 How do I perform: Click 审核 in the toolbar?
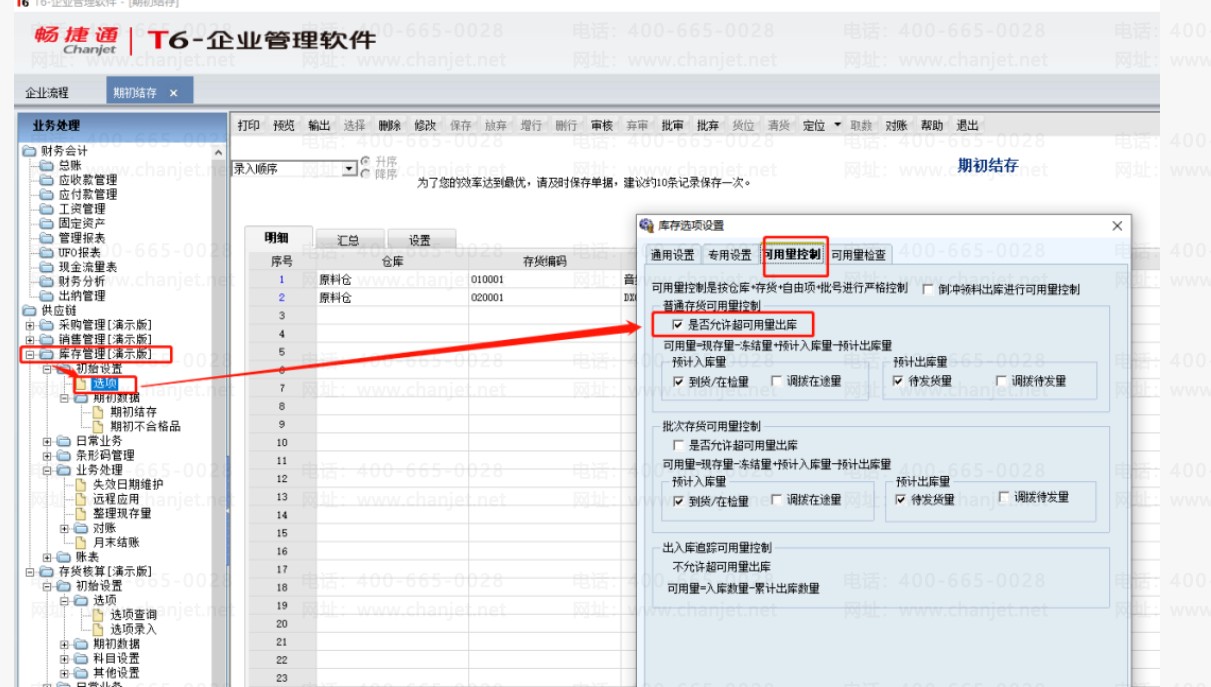tap(602, 126)
